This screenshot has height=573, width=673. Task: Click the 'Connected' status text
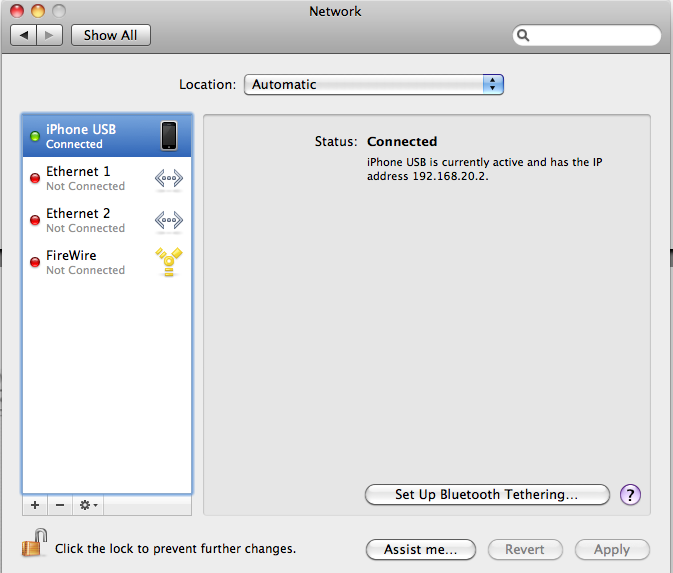pyautogui.click(x=402, y=141)
